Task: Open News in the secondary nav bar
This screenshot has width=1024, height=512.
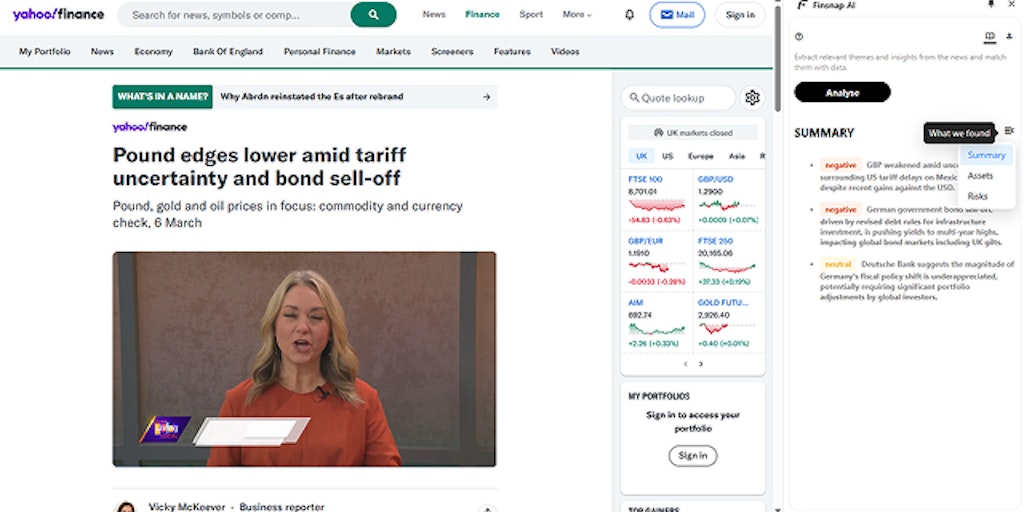Action: 102,52
